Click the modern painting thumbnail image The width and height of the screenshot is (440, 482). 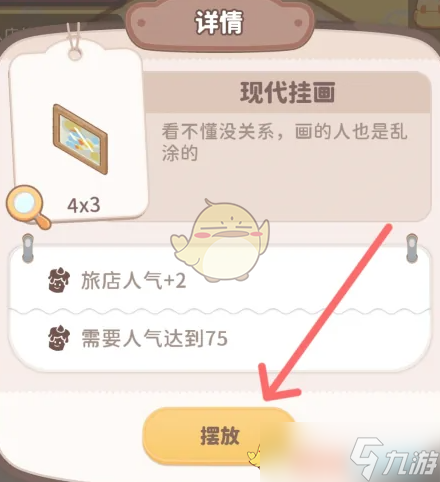pos(80,139)
